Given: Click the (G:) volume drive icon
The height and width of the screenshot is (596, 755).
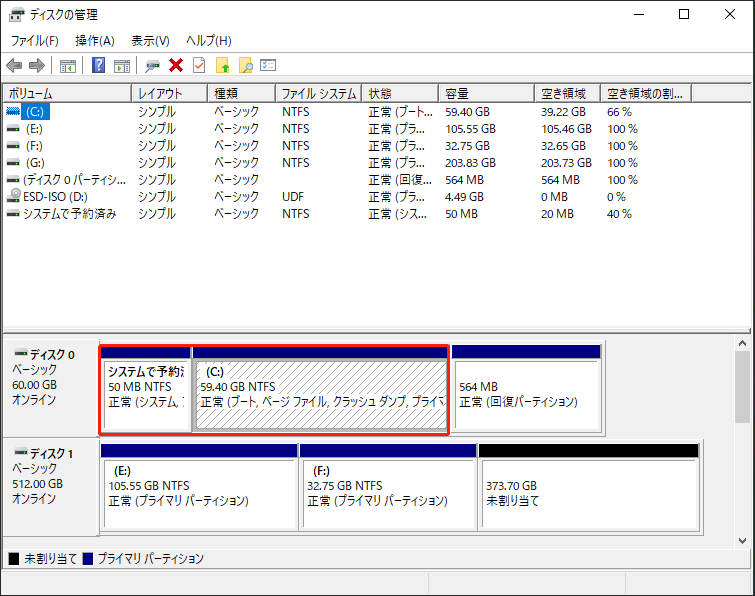Looking at the screenshot, I should (13, 162).
